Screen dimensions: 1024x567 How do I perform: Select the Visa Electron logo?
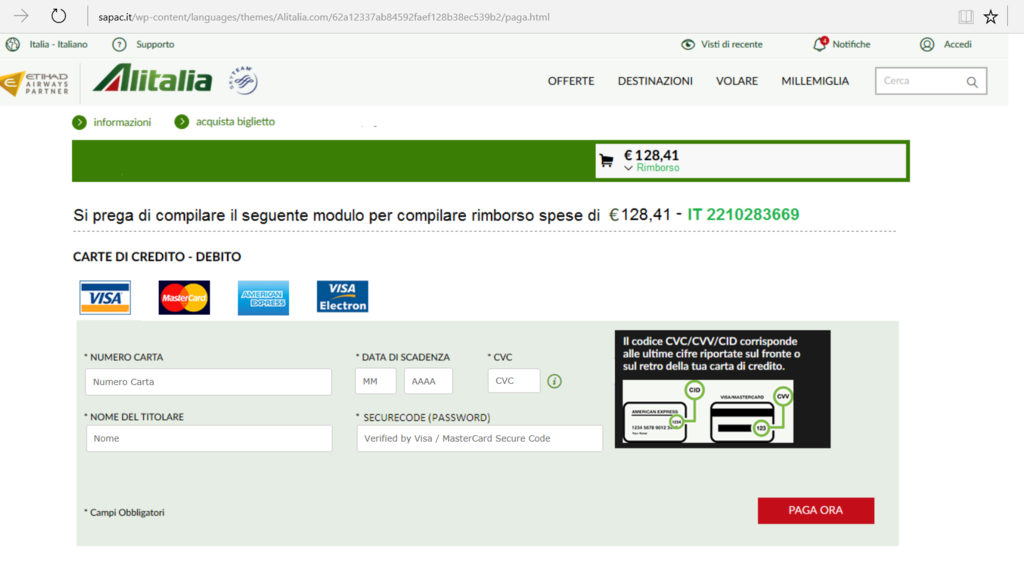(x=342, y=297)
